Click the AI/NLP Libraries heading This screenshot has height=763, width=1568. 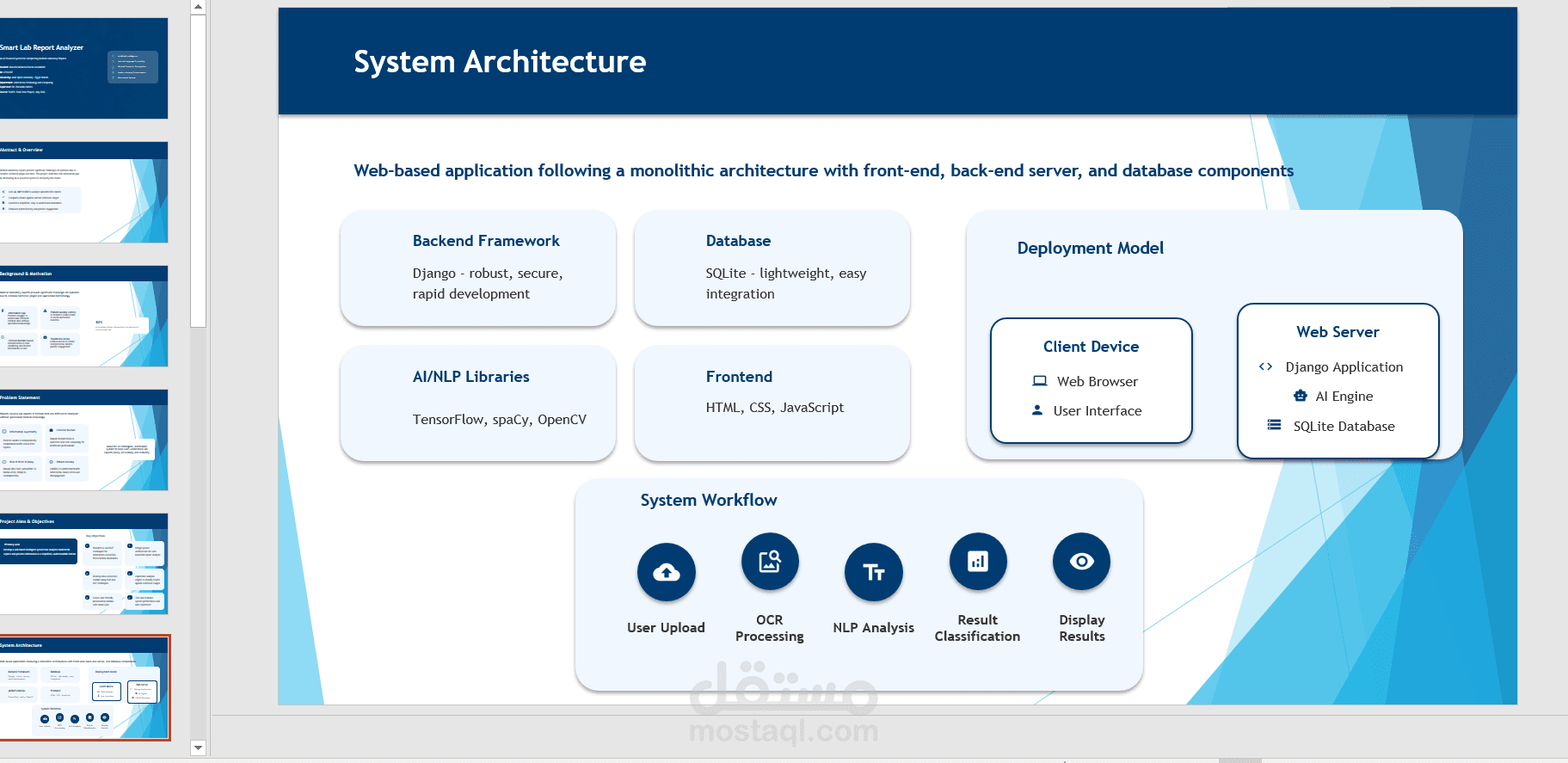tap(470, 377)
